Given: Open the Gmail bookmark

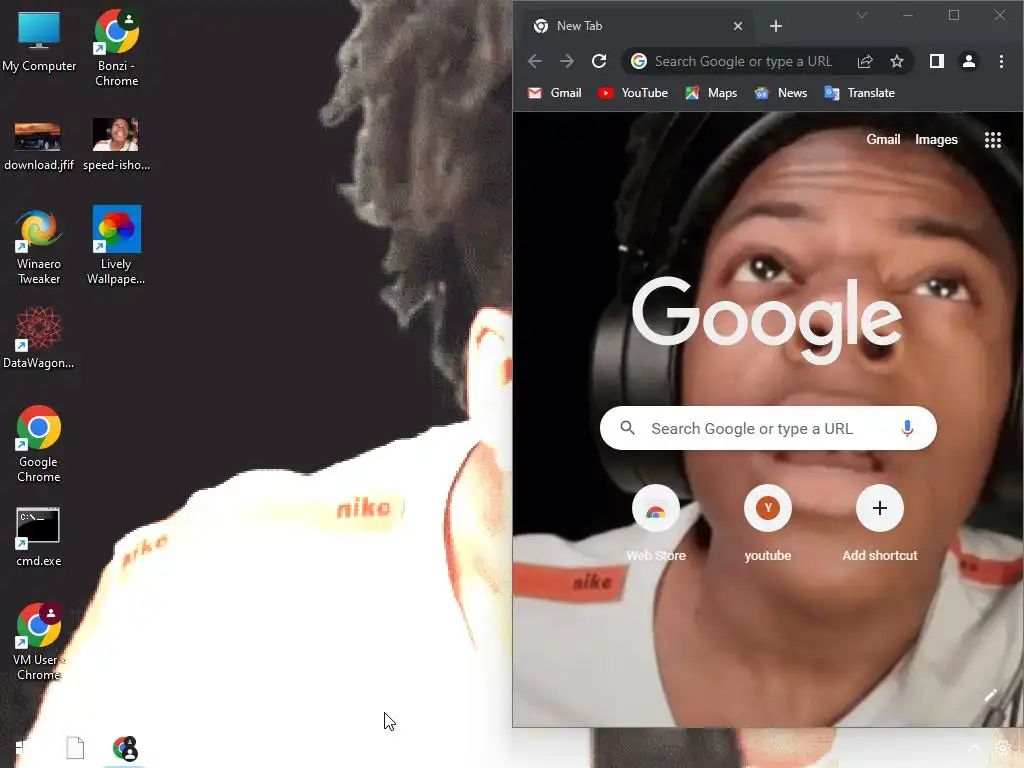Looking at the screenshot, I should (x=554, y=93).
